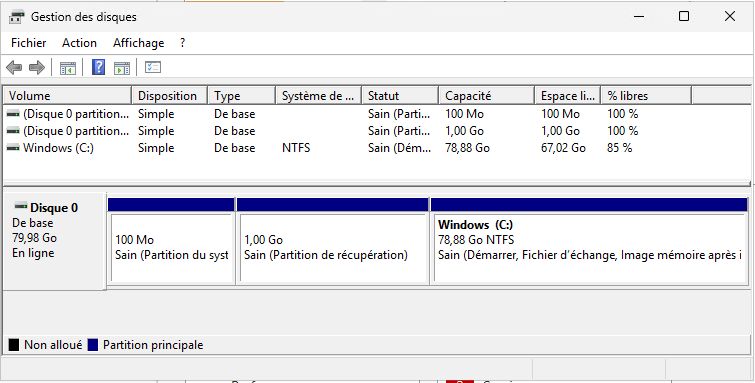This screenshot has height=383, width=755.
Task: Click the En ligne disk status text
Action: pos(33,253)
